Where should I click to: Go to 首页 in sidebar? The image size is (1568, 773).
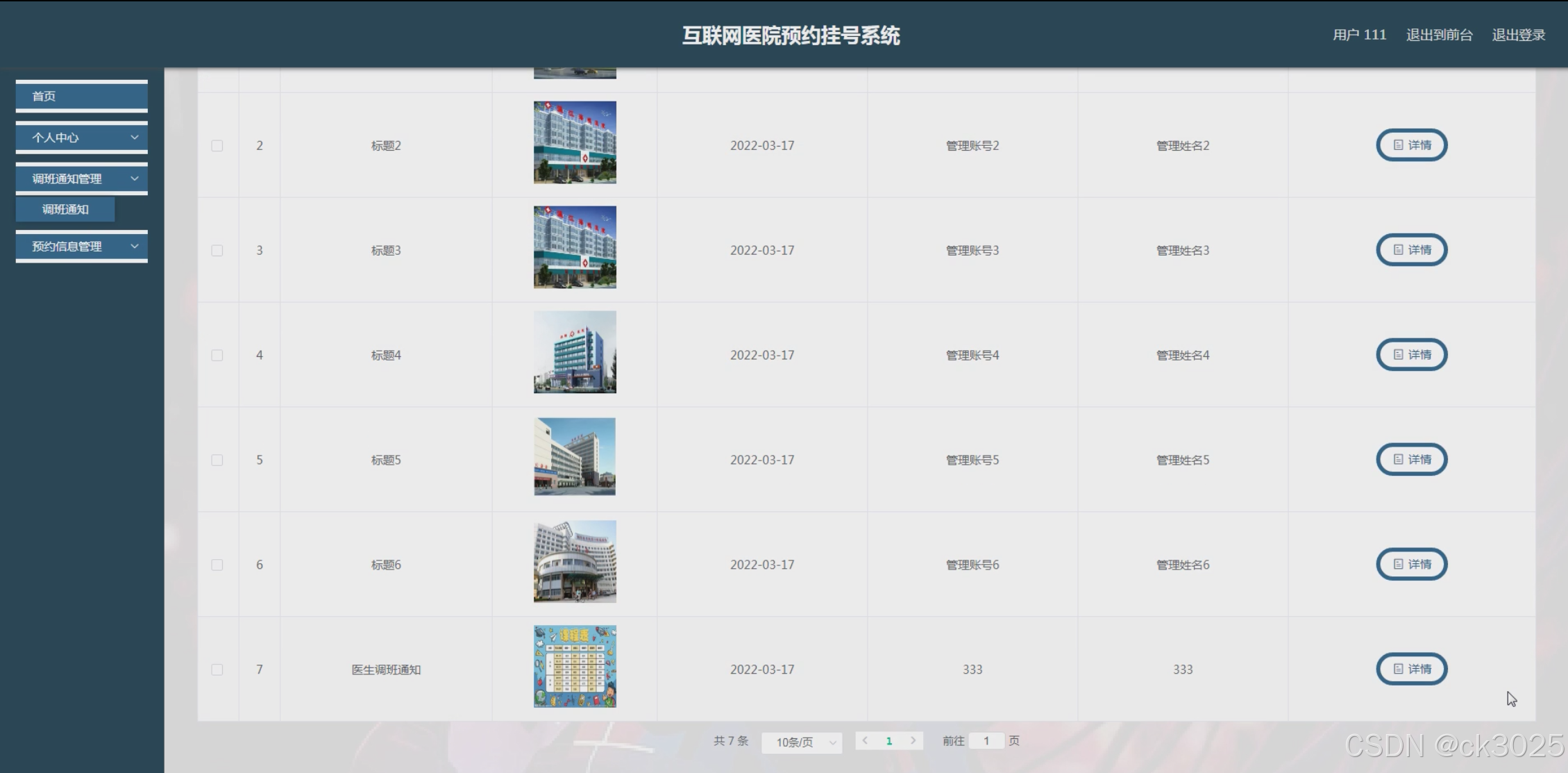point(82,97)
